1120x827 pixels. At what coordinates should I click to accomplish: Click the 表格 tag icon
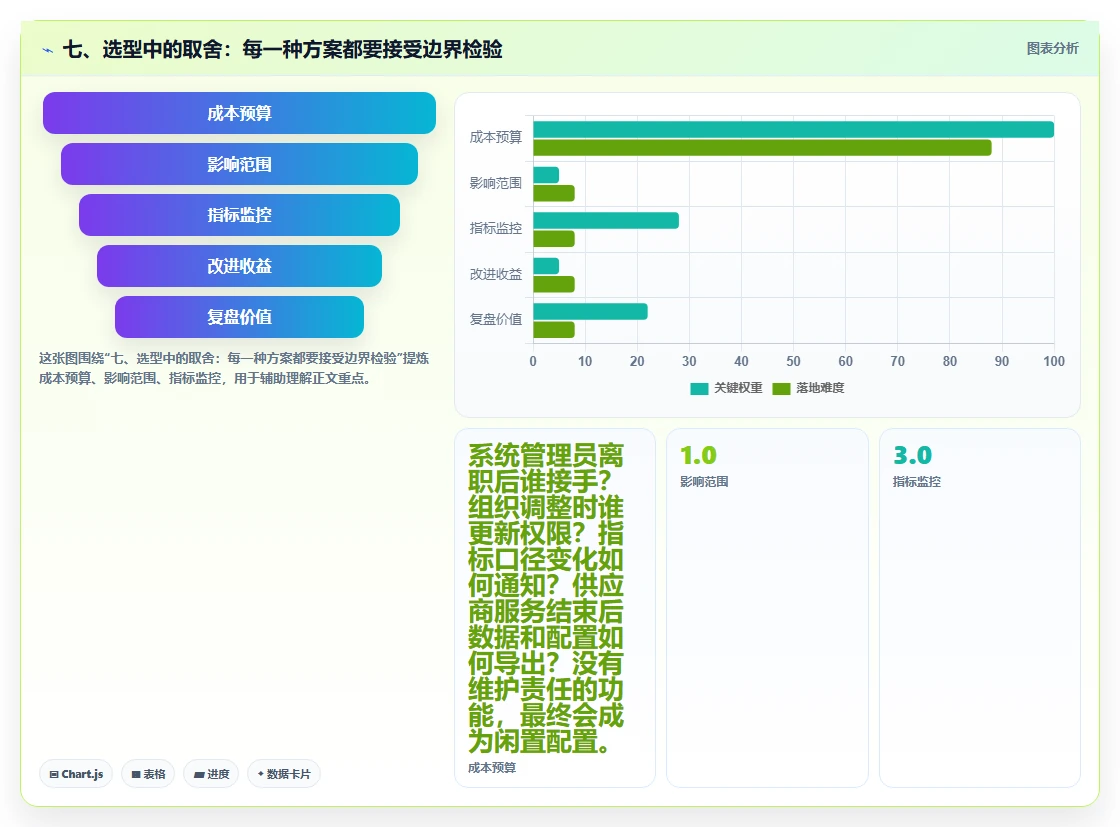136,774
